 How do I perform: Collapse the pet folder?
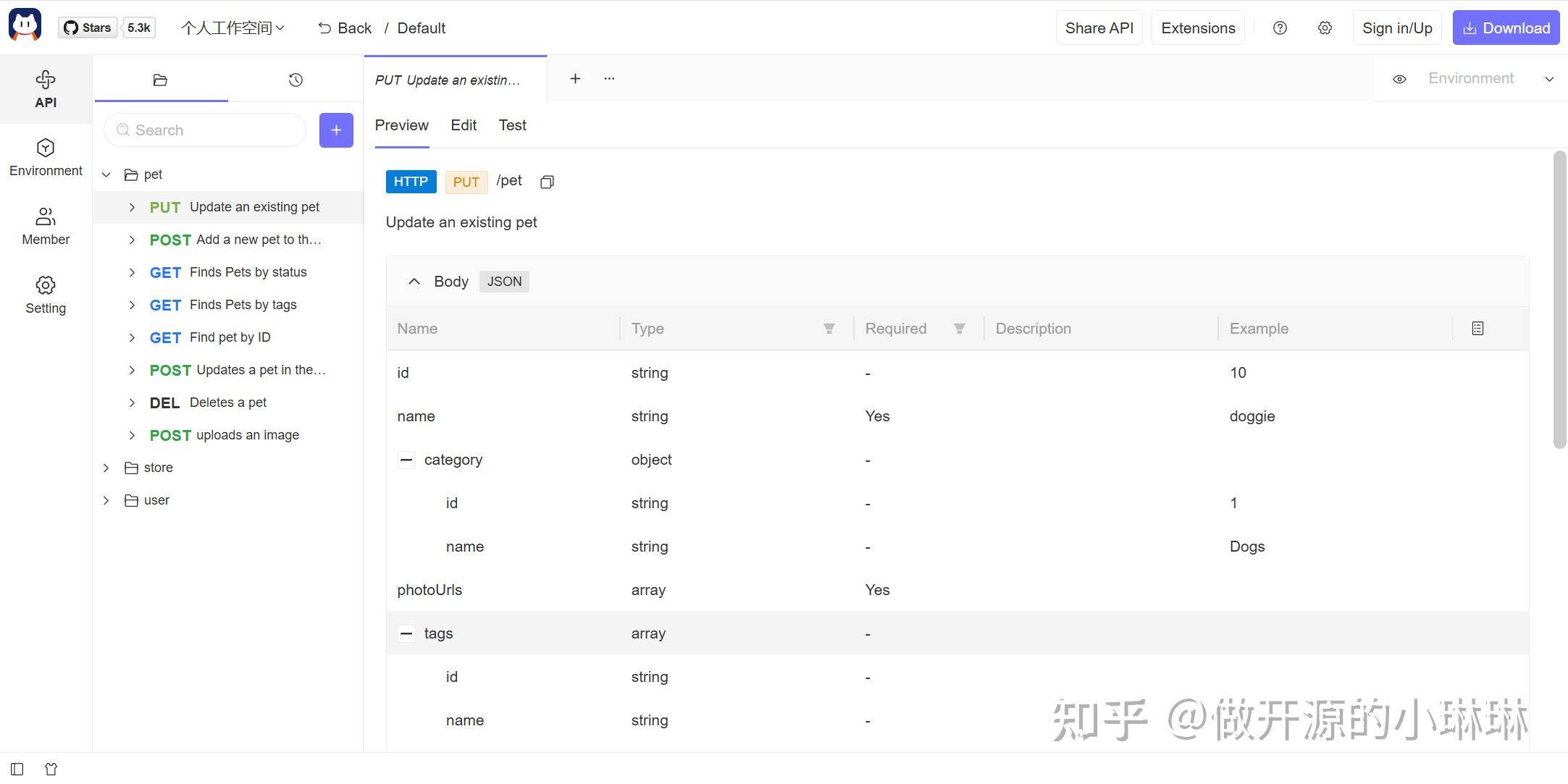(x=106, y=174)
